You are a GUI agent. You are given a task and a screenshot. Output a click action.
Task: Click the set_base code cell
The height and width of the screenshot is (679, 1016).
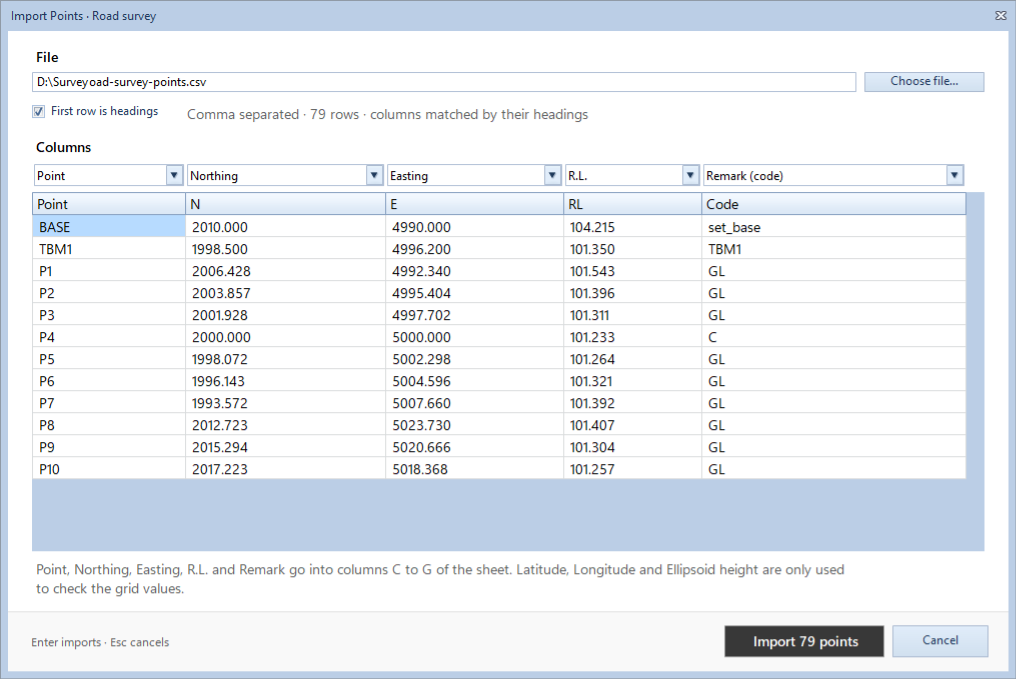tap(833, 227)
